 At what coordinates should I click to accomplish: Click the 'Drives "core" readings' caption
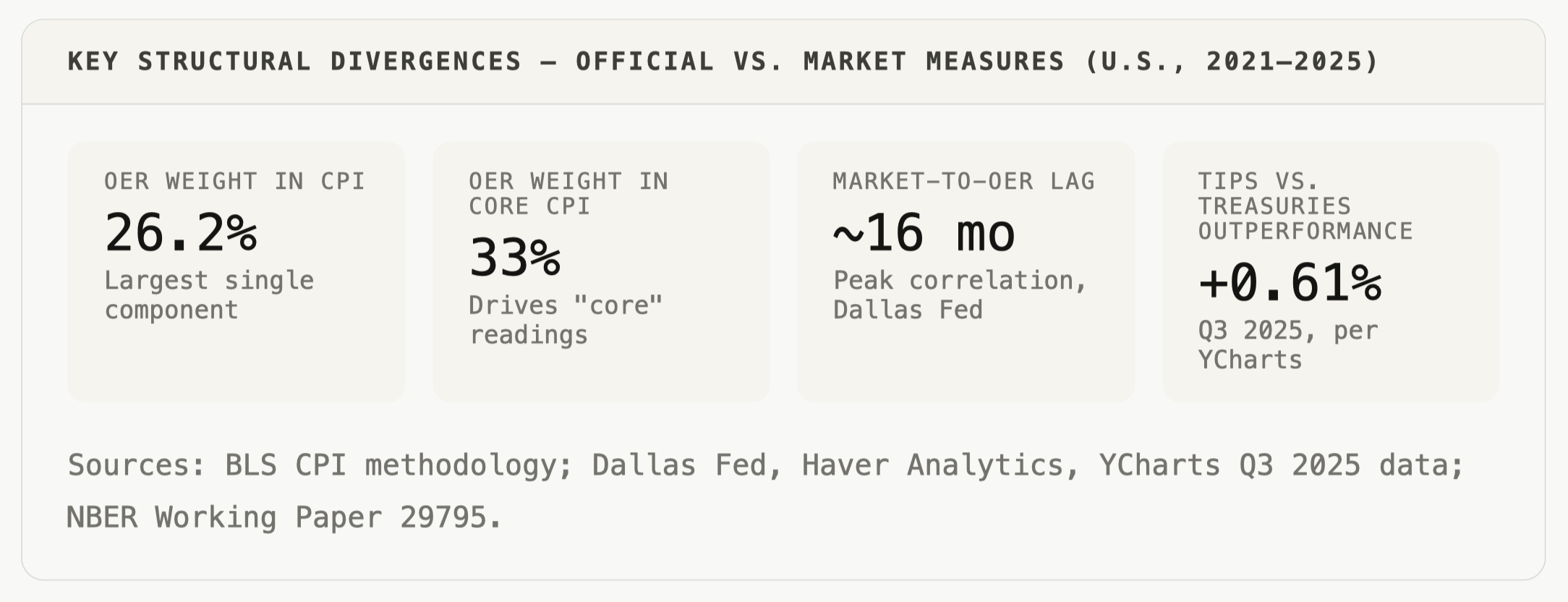566,320
